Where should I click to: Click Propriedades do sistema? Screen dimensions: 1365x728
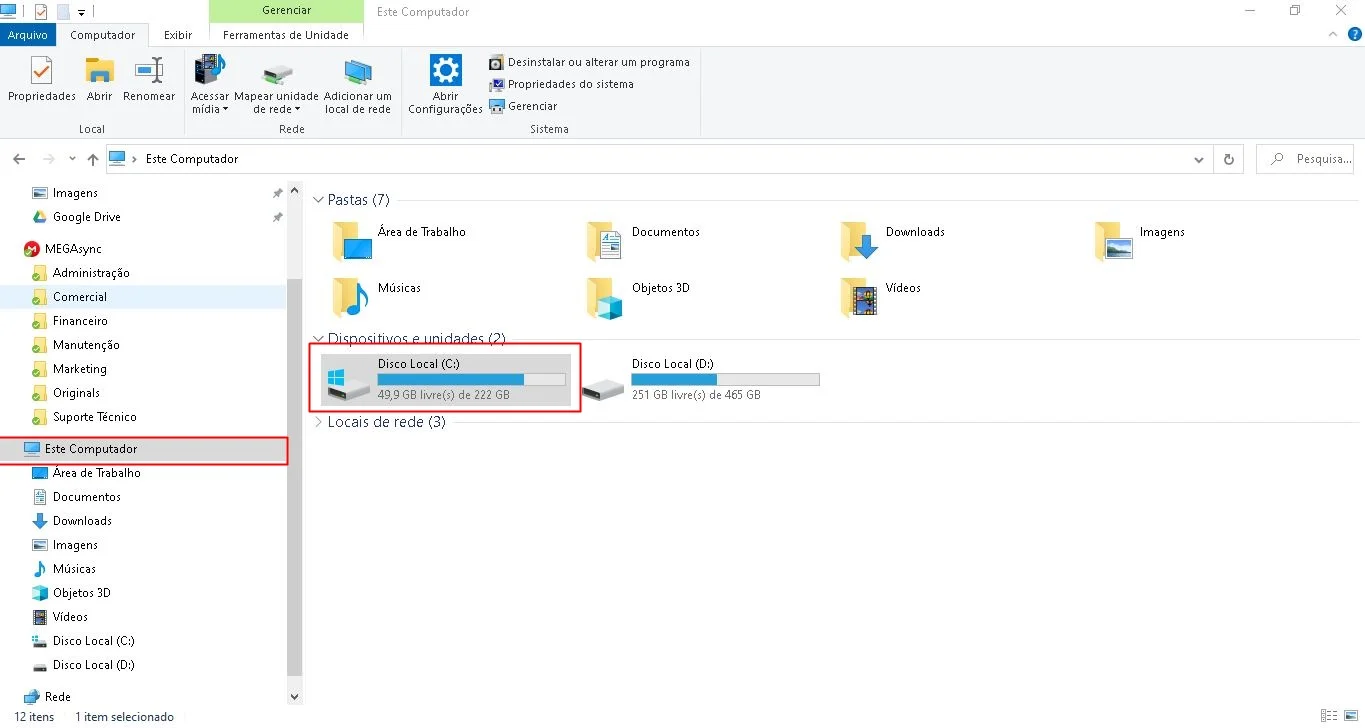click(569, 84)
